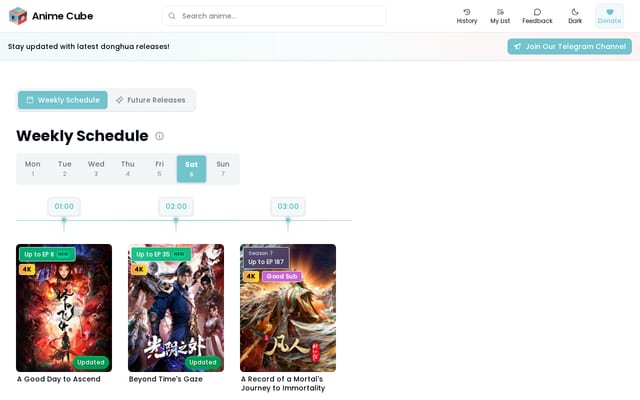Select Tue in day selector
Screen dimensions: 640x400
64,169
